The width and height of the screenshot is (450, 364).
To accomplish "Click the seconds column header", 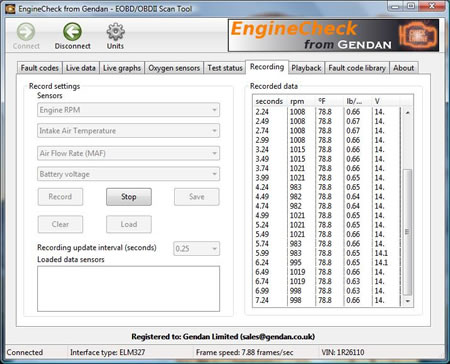I will click(269, 101).
